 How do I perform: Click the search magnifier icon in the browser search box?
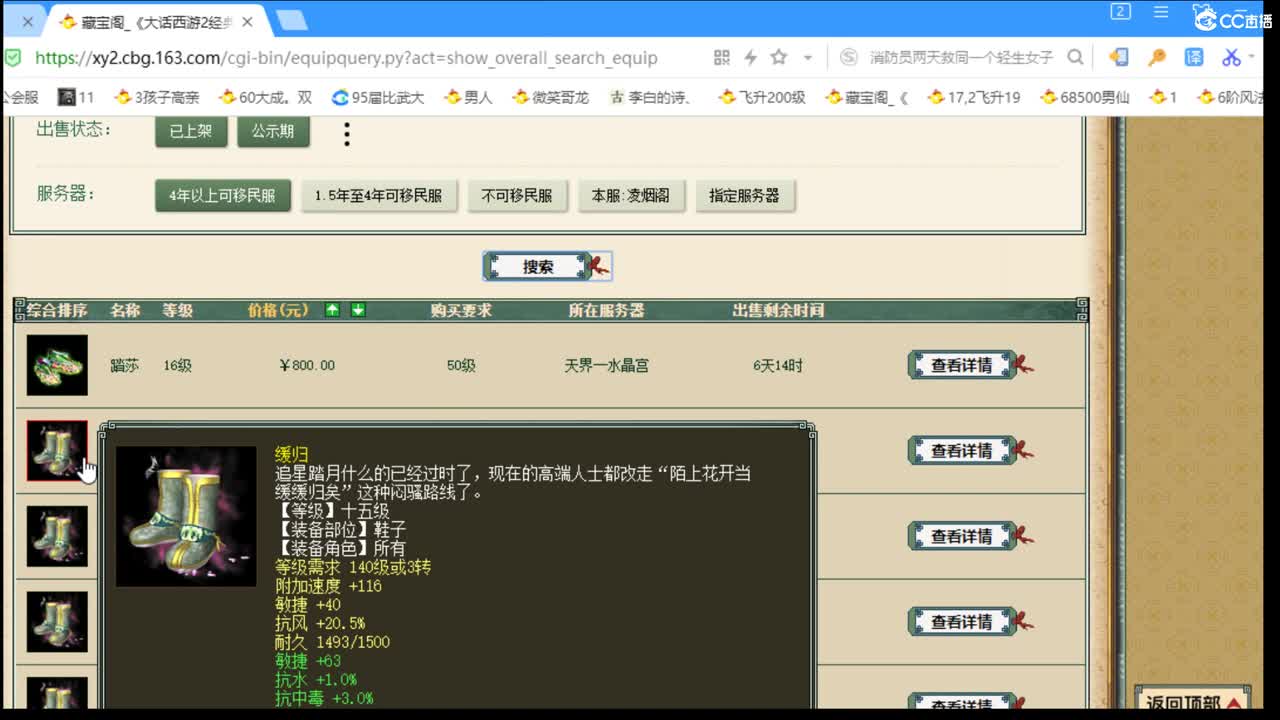1075,57
